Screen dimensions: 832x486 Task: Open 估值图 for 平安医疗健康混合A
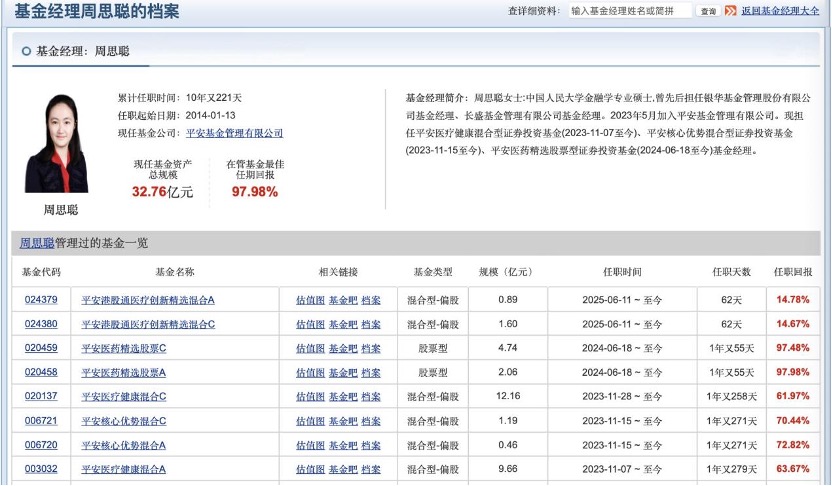coord(310,469)
